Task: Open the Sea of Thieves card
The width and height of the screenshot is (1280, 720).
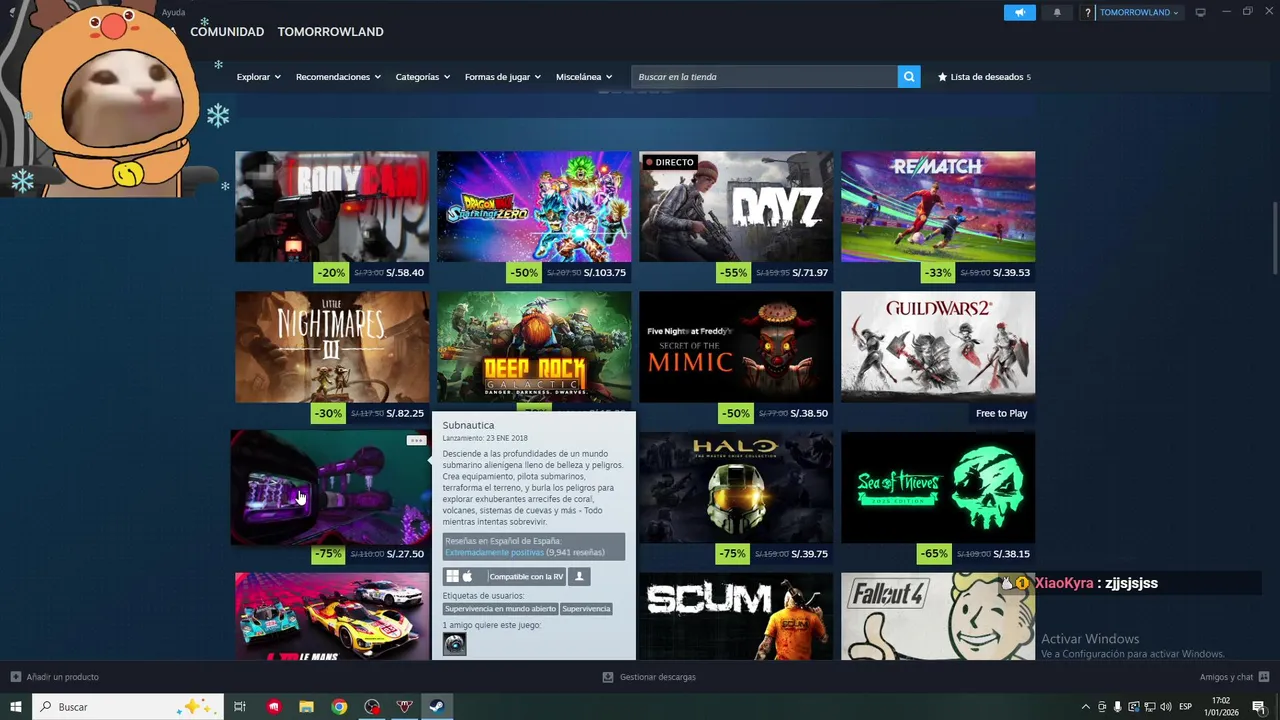Action: [x=938, y=487]
